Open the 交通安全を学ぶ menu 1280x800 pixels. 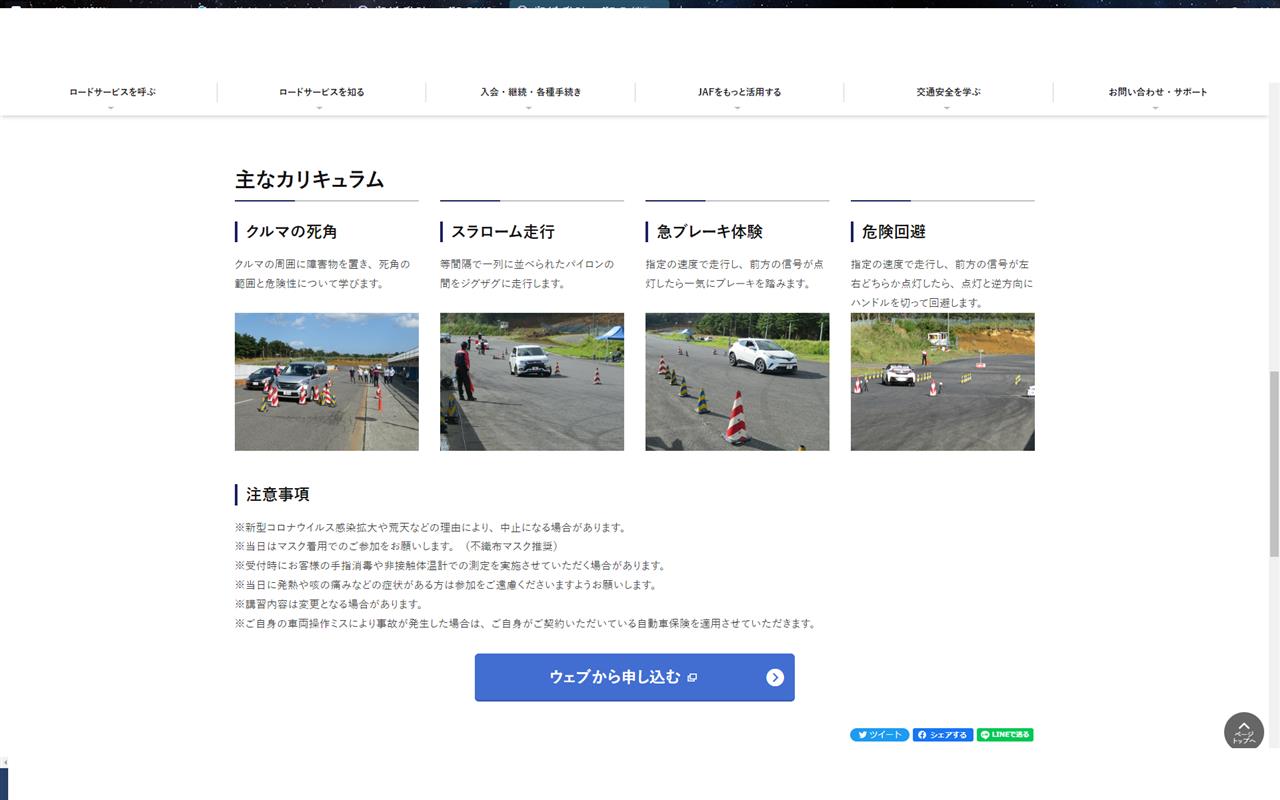pos(948,92)
